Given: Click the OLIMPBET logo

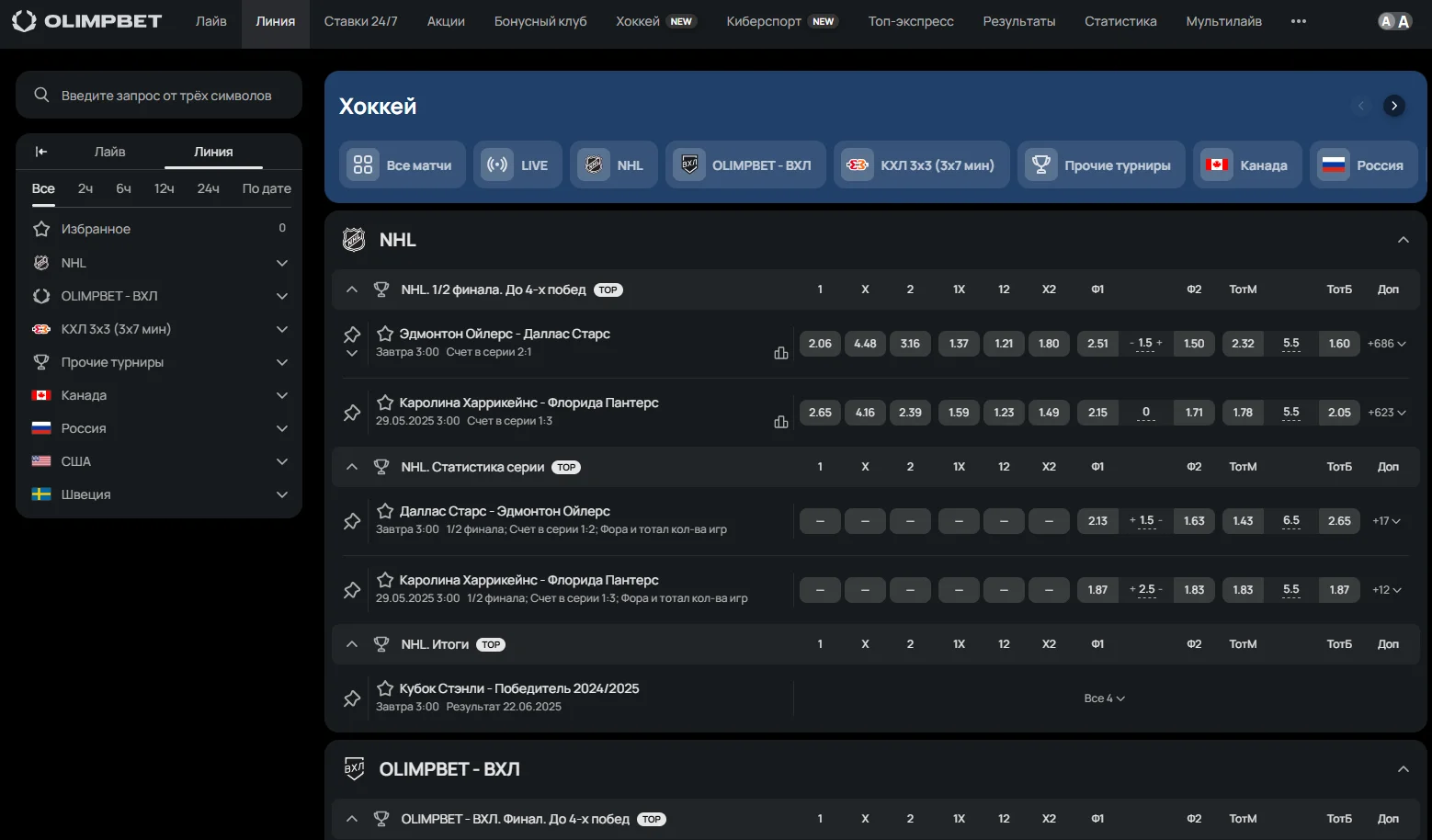Looking at the screenshot, I should pos(87,21).
